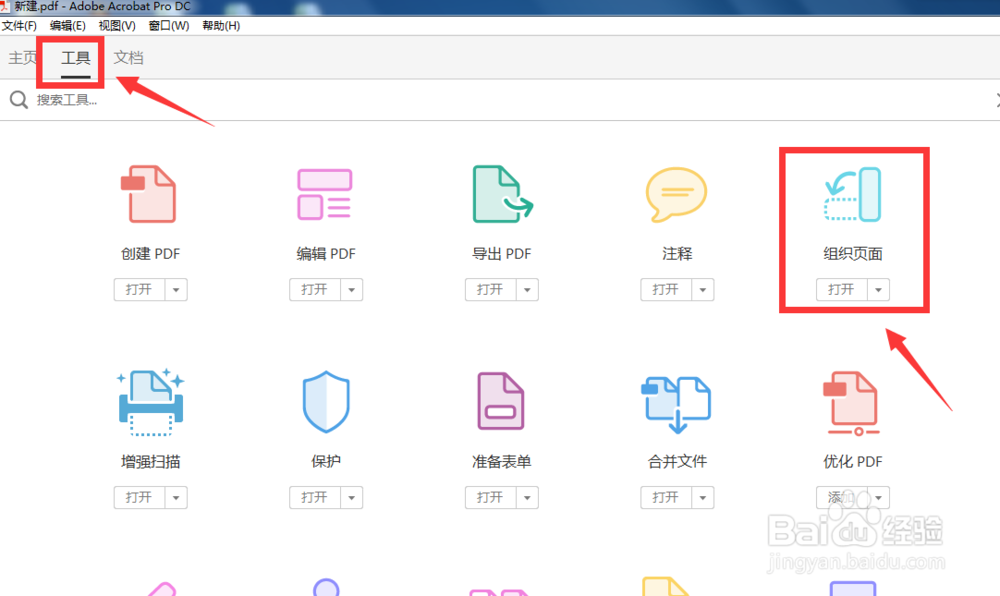Click 添加 button under 优化 PDF

[841, 497]
